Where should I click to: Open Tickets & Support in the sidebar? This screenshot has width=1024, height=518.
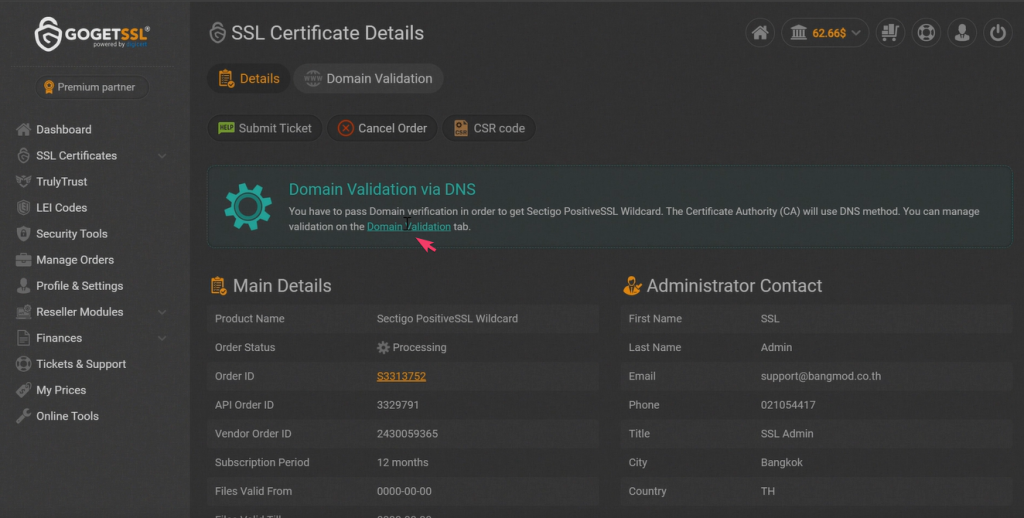[81, 364]
